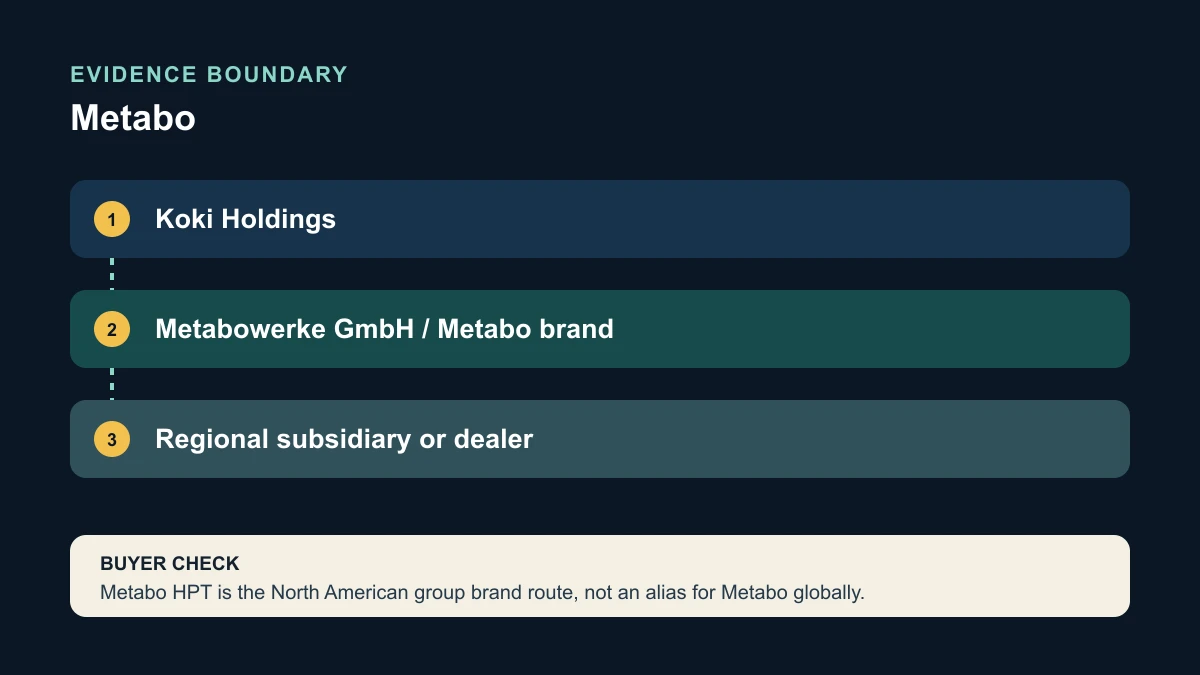The height and width of the screenshot is (675, 1200).
Task: Click the yellow number 3 badge
Action: pyautogui.click(x=112, y=439)
